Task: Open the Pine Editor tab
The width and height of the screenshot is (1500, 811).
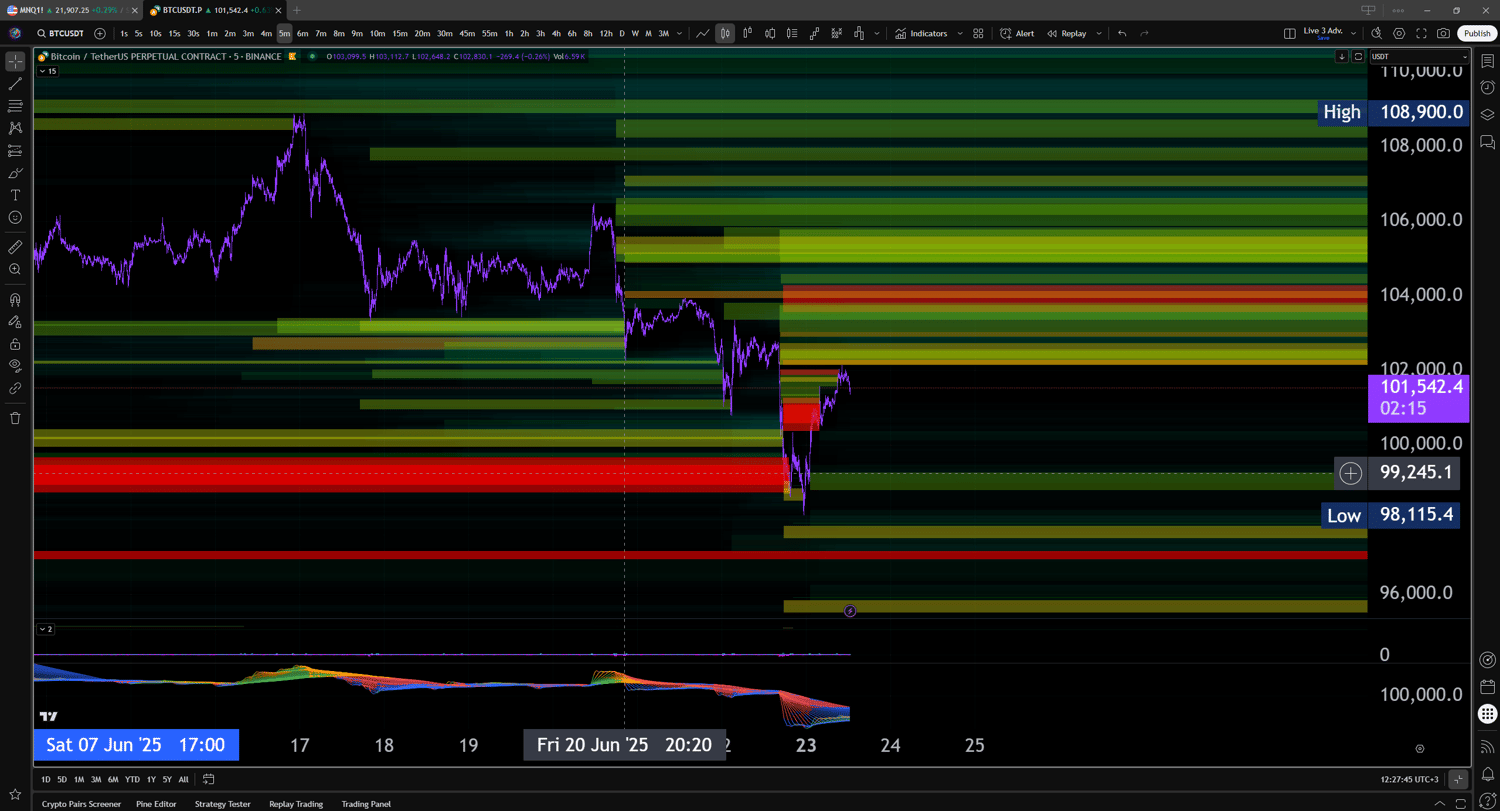Action: coord(156,804)
